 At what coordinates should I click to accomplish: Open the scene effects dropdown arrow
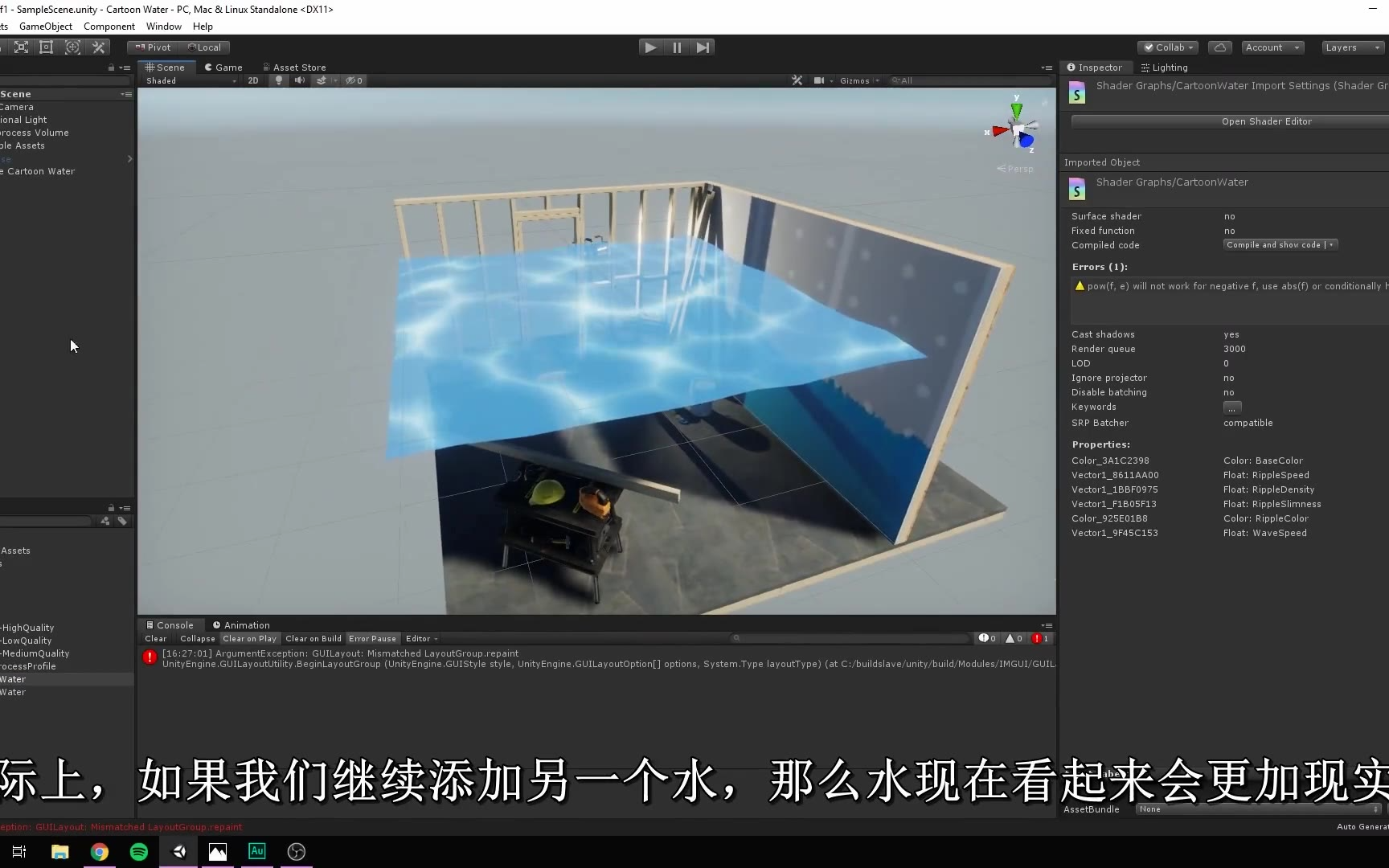[334, 80]
